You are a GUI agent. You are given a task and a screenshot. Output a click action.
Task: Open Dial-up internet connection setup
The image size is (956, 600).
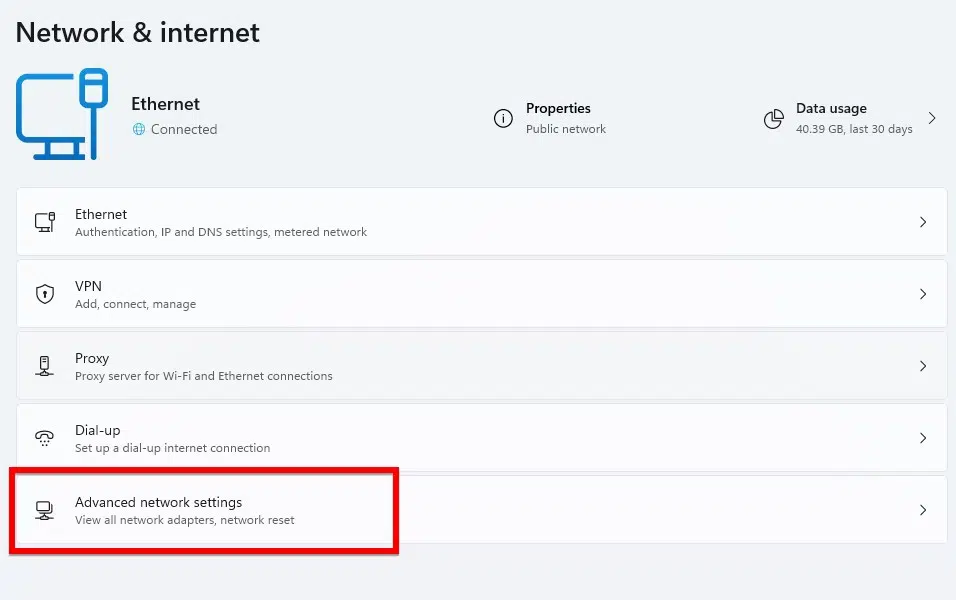click(x=482, y=438)
